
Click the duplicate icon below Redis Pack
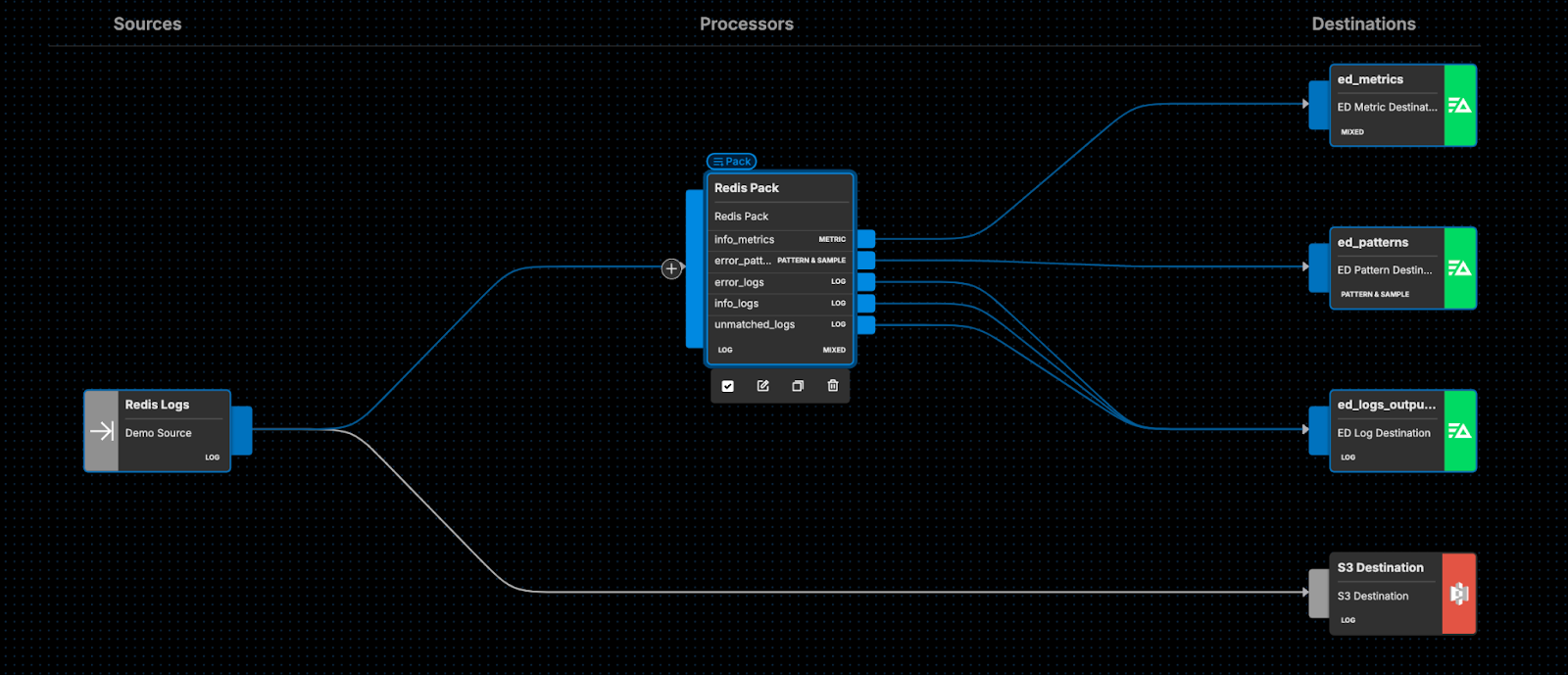click(798, 386)
